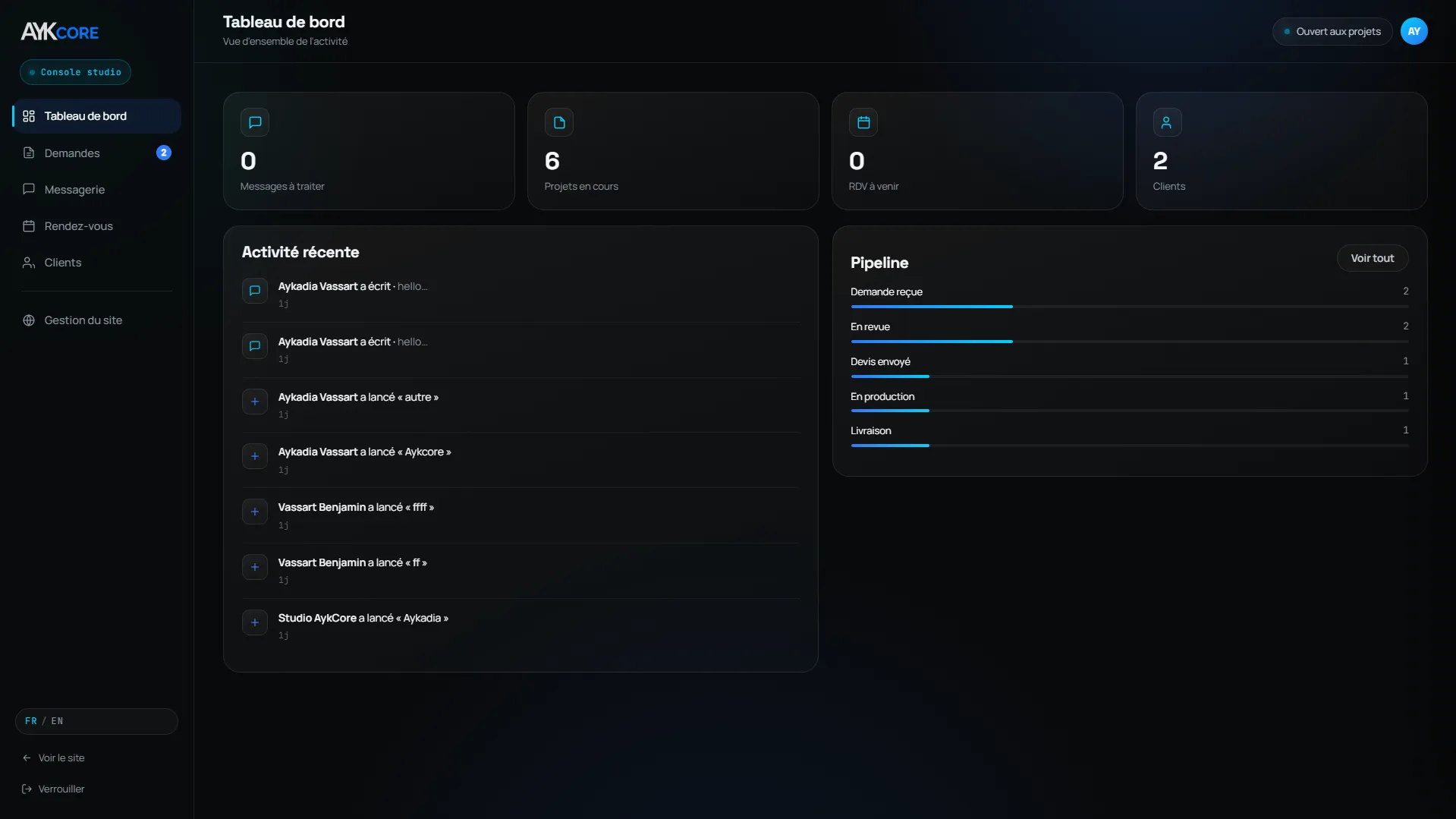
Task: Click the Projets en cours file icon
Action: point(559,122)
